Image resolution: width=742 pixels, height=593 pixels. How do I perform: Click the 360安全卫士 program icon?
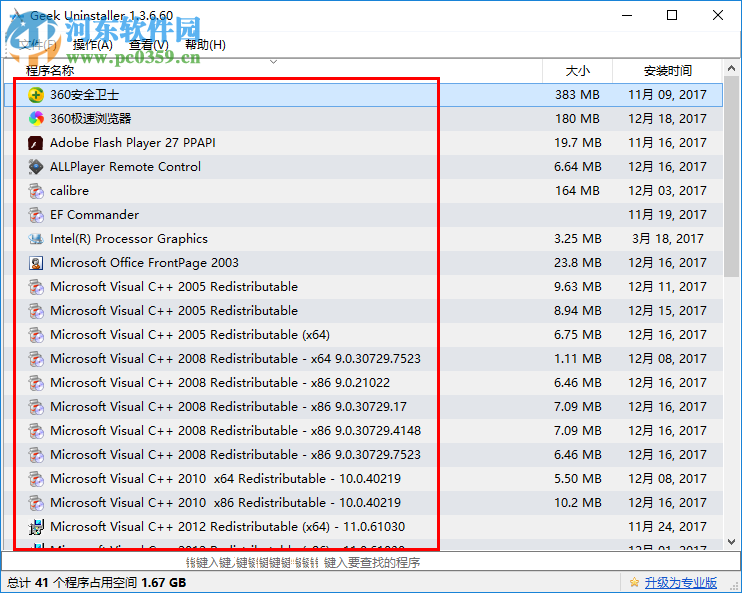click(x=36, y=95)
